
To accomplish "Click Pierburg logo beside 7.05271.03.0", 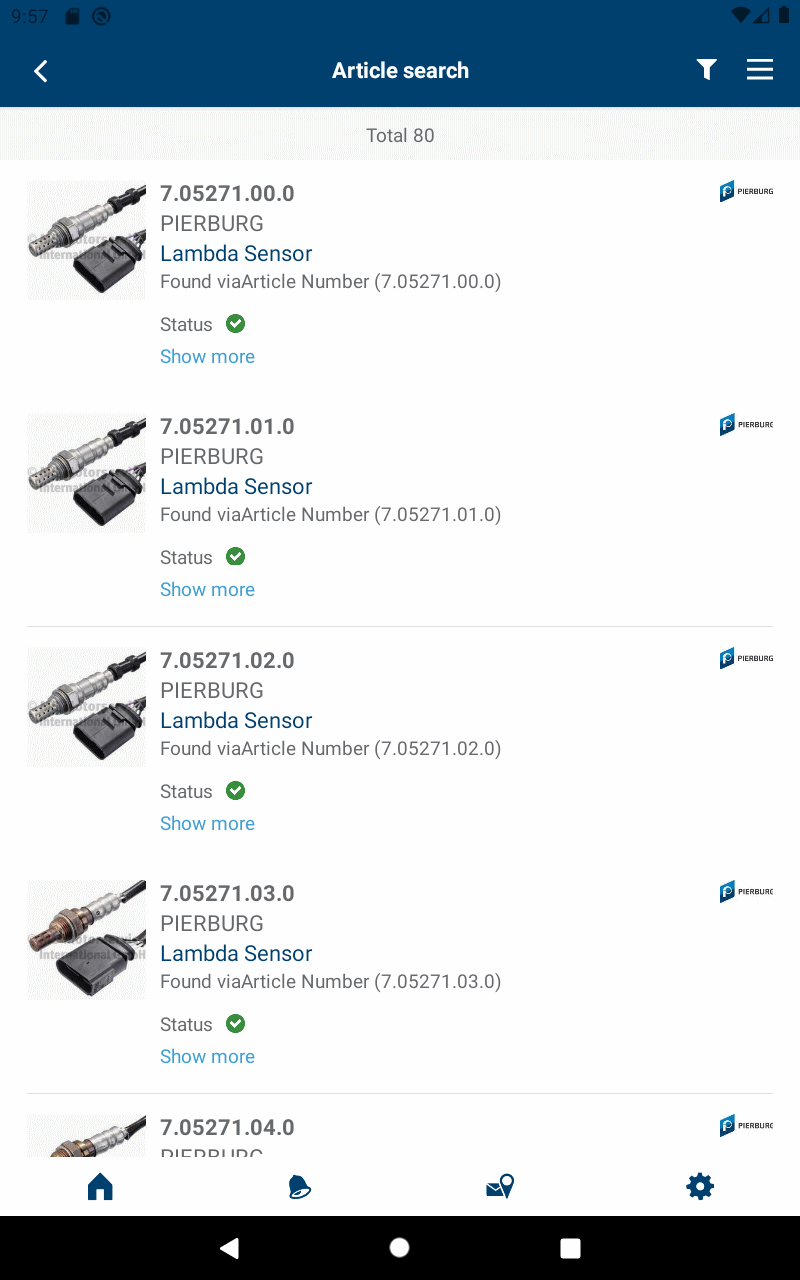I will [x=746, y=892].
